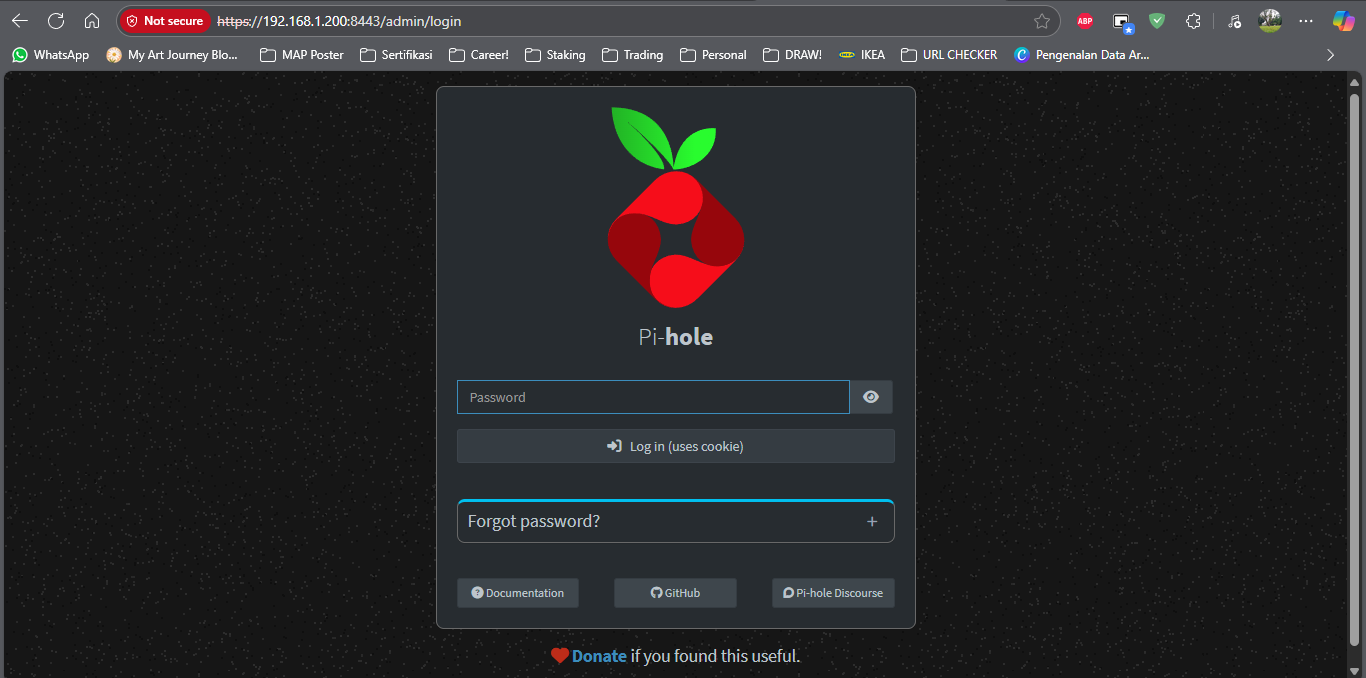The image size is (1366, 678).
Task: Open the browser Settings and more menu
Action: (1306, 21)
